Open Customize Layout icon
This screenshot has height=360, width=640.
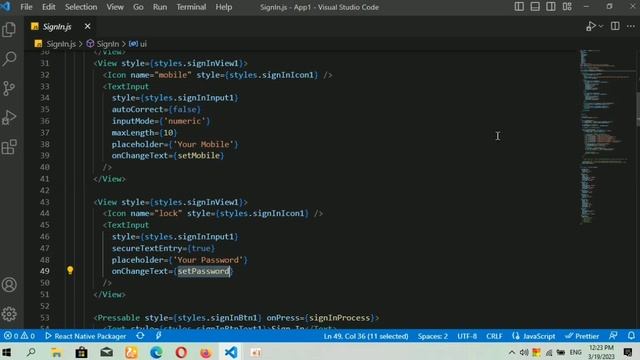tap(567, 7)
